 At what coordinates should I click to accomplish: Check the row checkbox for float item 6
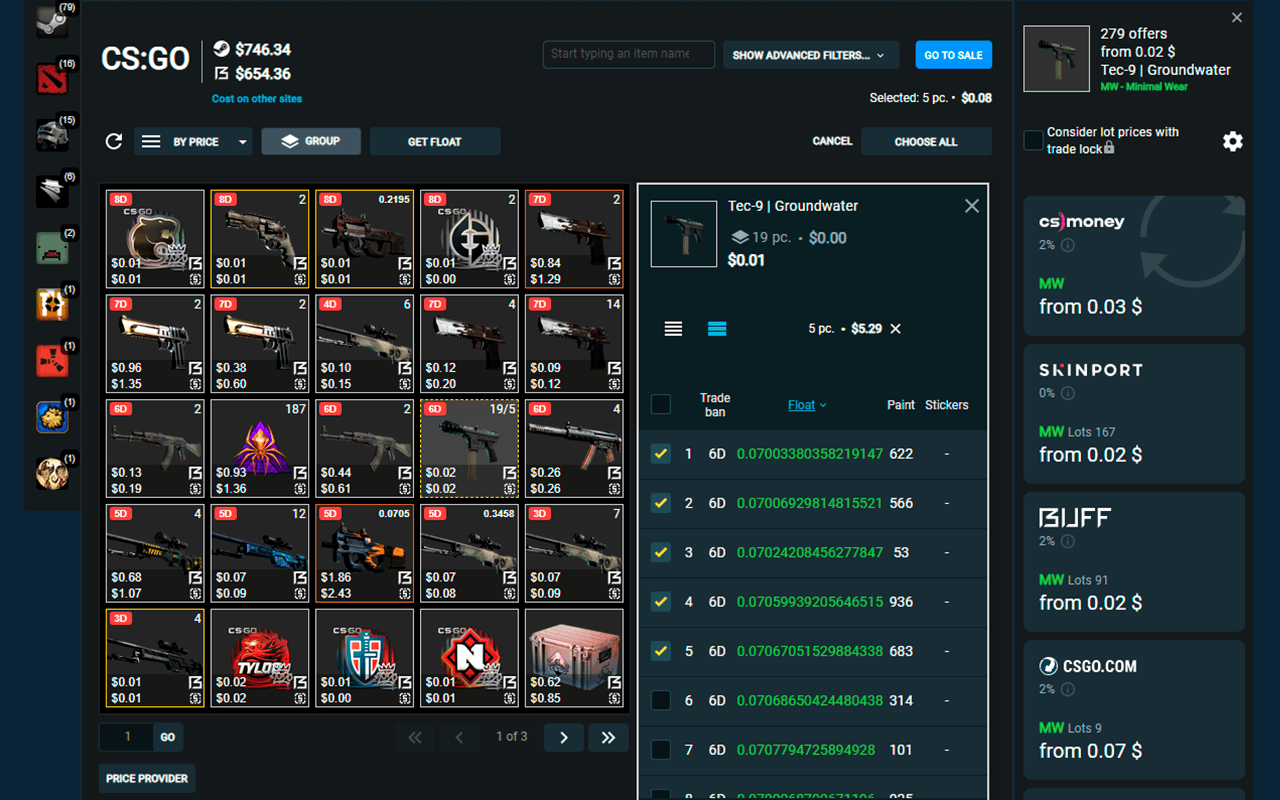click(660, 700)
